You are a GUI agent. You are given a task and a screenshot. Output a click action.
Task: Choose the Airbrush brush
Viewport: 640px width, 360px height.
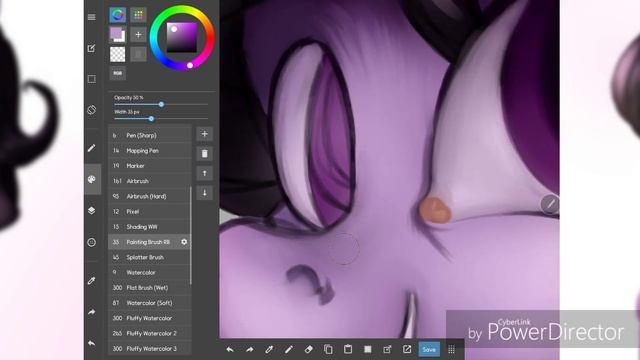(150, 181)
